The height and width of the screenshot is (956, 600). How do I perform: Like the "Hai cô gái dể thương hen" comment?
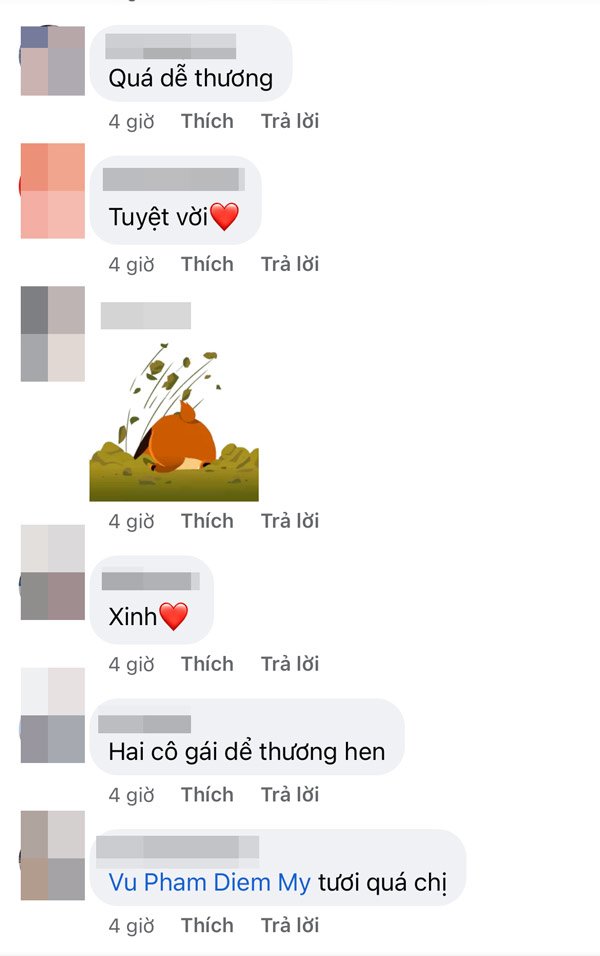tap(207, 795)
